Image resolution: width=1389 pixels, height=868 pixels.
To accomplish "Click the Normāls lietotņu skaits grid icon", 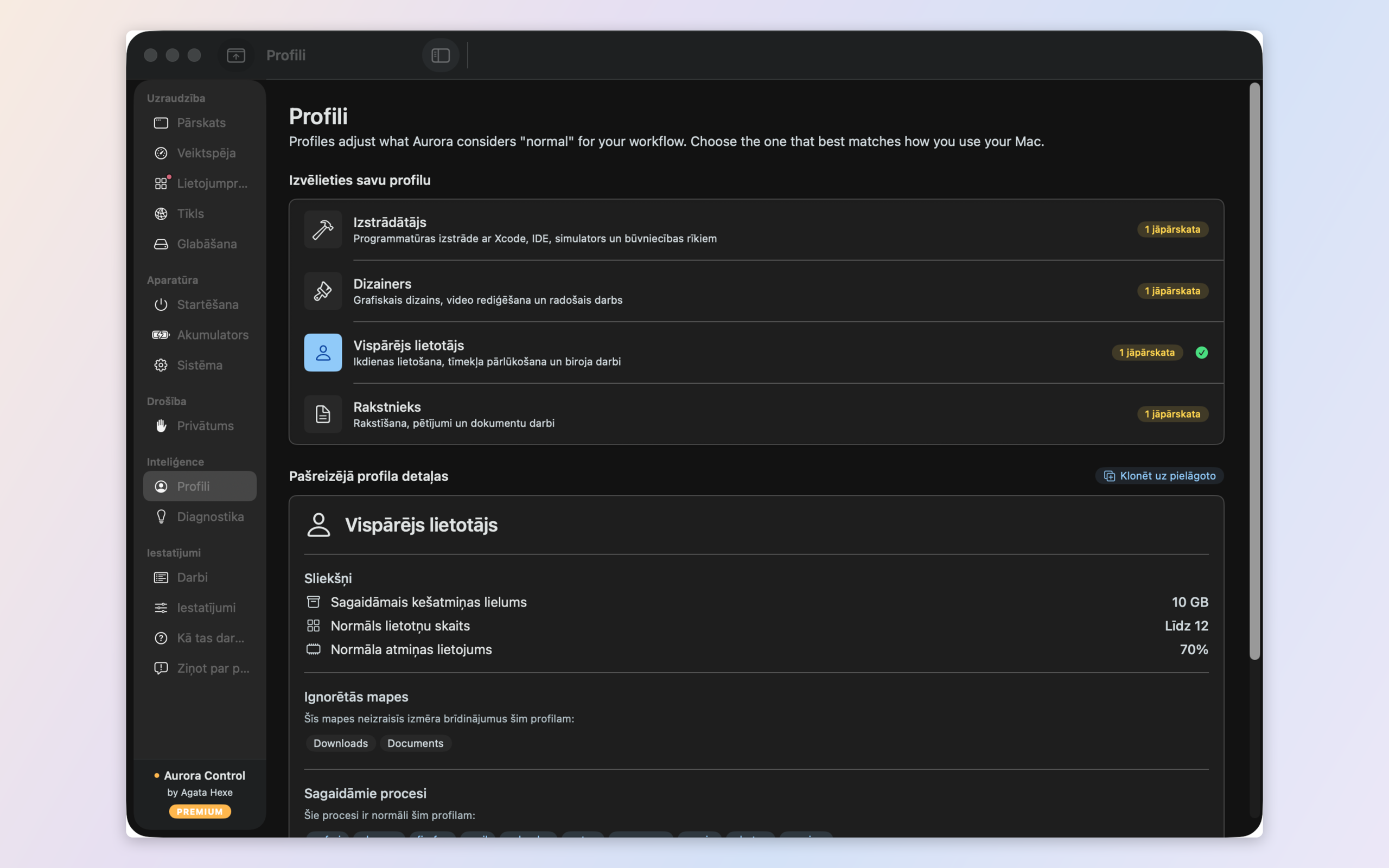I will coord(314,626).
